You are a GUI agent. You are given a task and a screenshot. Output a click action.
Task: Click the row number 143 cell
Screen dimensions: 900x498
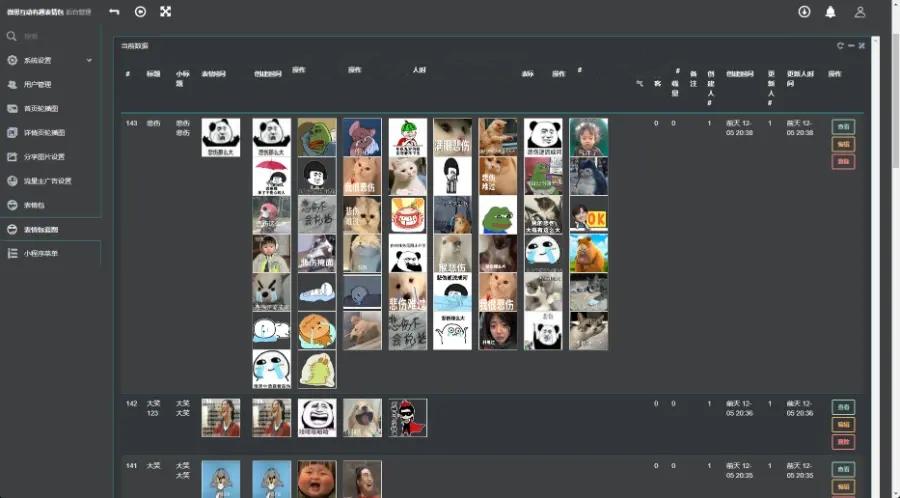click(131, 123)
